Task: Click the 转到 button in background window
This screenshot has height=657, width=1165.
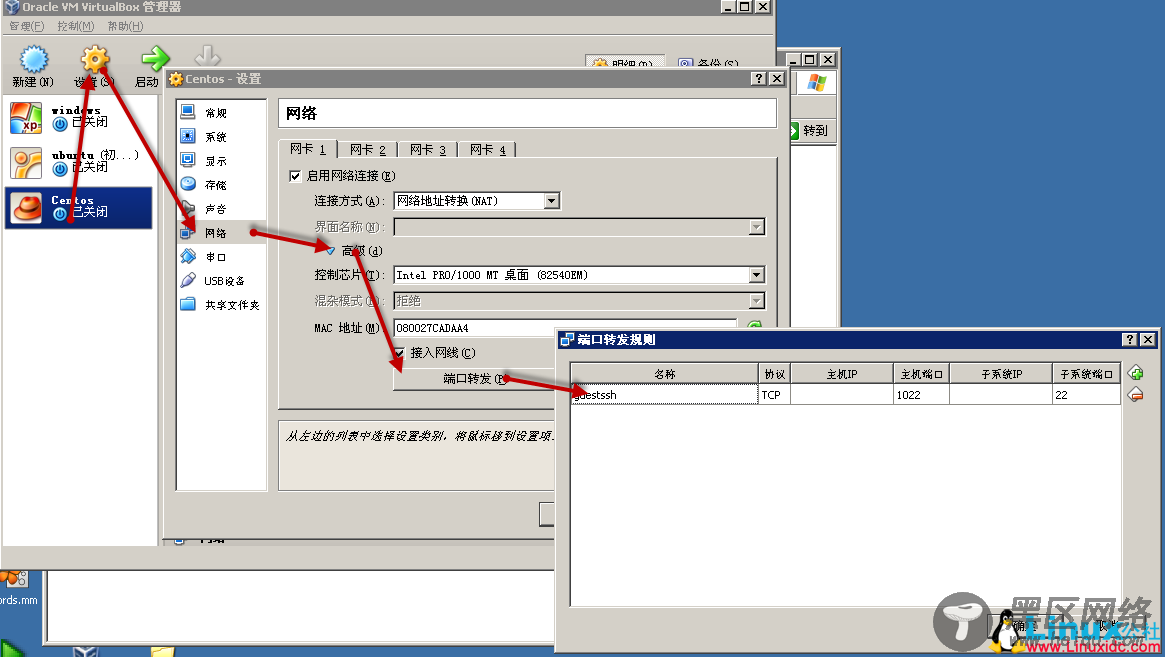Action: (814, 131)
